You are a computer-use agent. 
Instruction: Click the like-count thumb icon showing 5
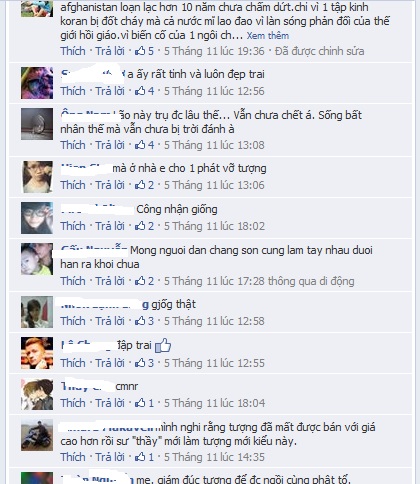140,51
